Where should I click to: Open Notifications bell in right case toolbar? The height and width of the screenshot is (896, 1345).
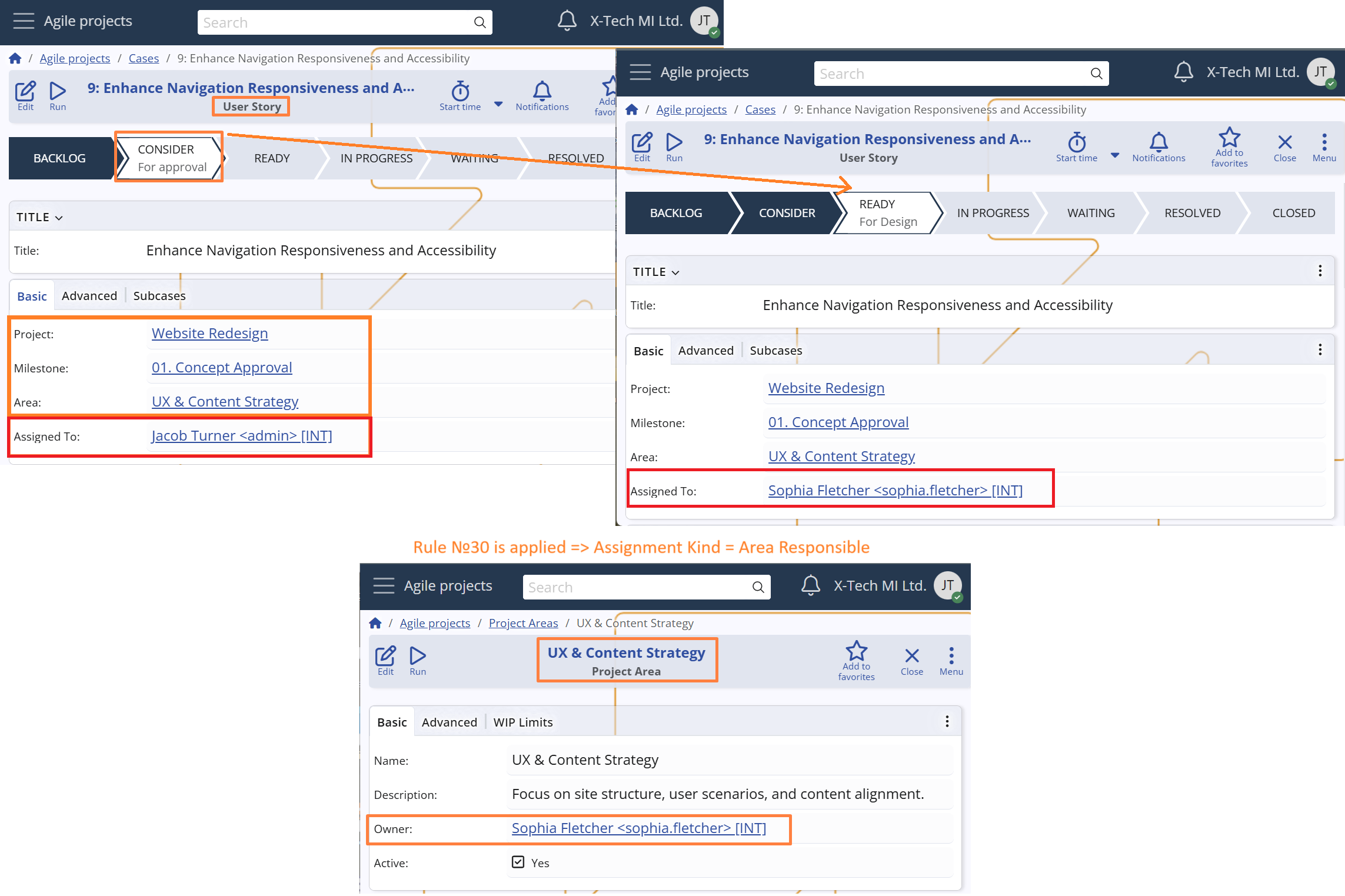[x=1158, y=143]
